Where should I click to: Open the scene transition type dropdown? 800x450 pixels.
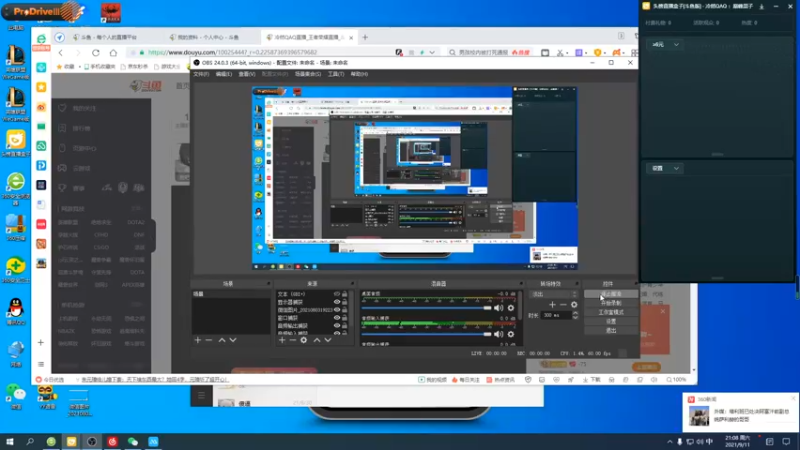pyautogui.click(x=554, y=294)
